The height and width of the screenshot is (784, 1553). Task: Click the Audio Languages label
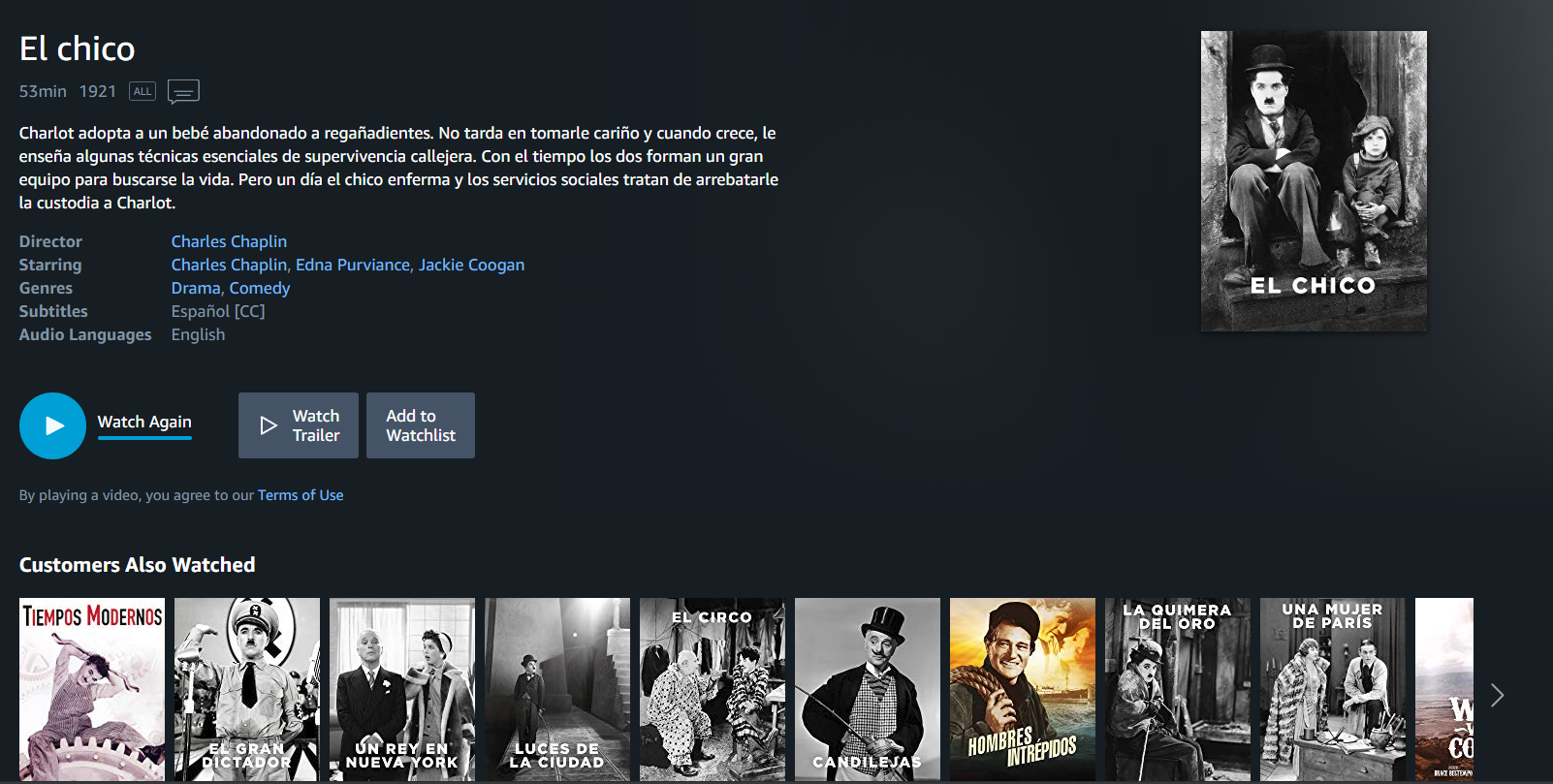tap(85, 334)
